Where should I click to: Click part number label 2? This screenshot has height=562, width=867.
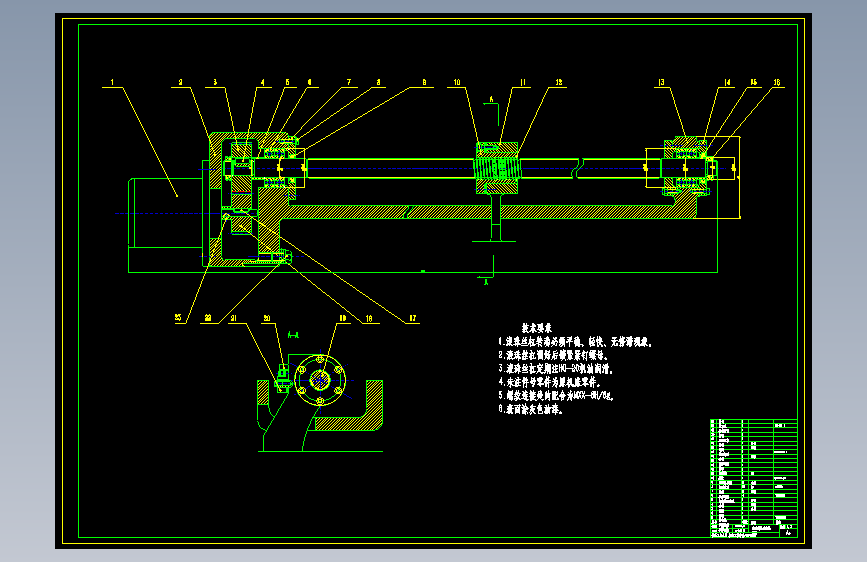[x=180, y=82]
